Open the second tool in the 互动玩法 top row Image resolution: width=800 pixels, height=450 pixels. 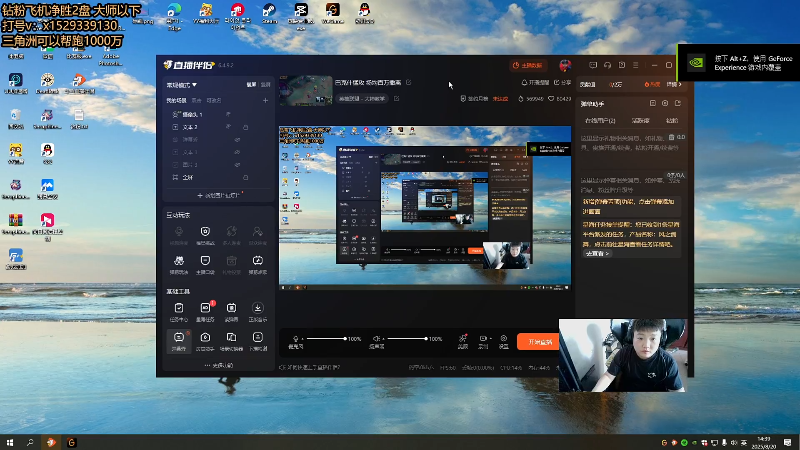(205, 235)
